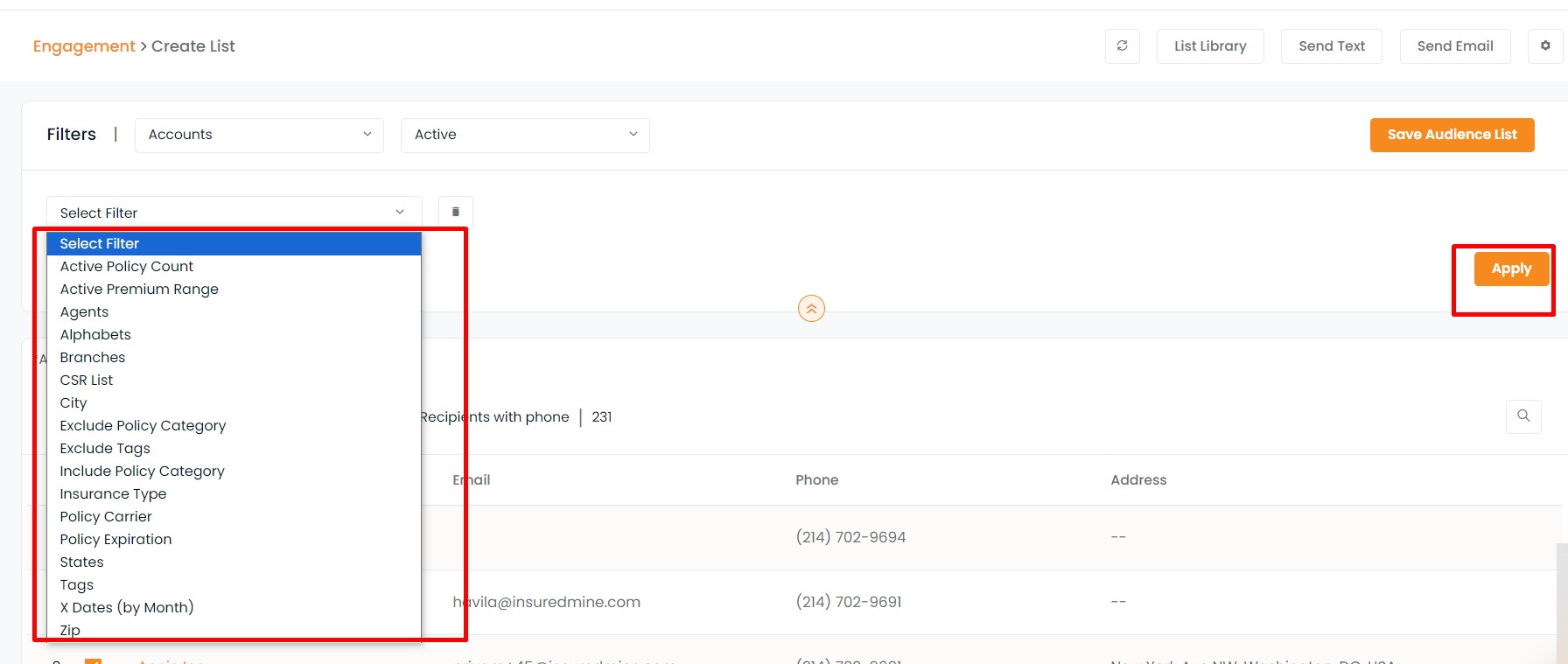Click the Address column header
The width and height of the screenshot is (1568, 664).
pos(1138,480)
